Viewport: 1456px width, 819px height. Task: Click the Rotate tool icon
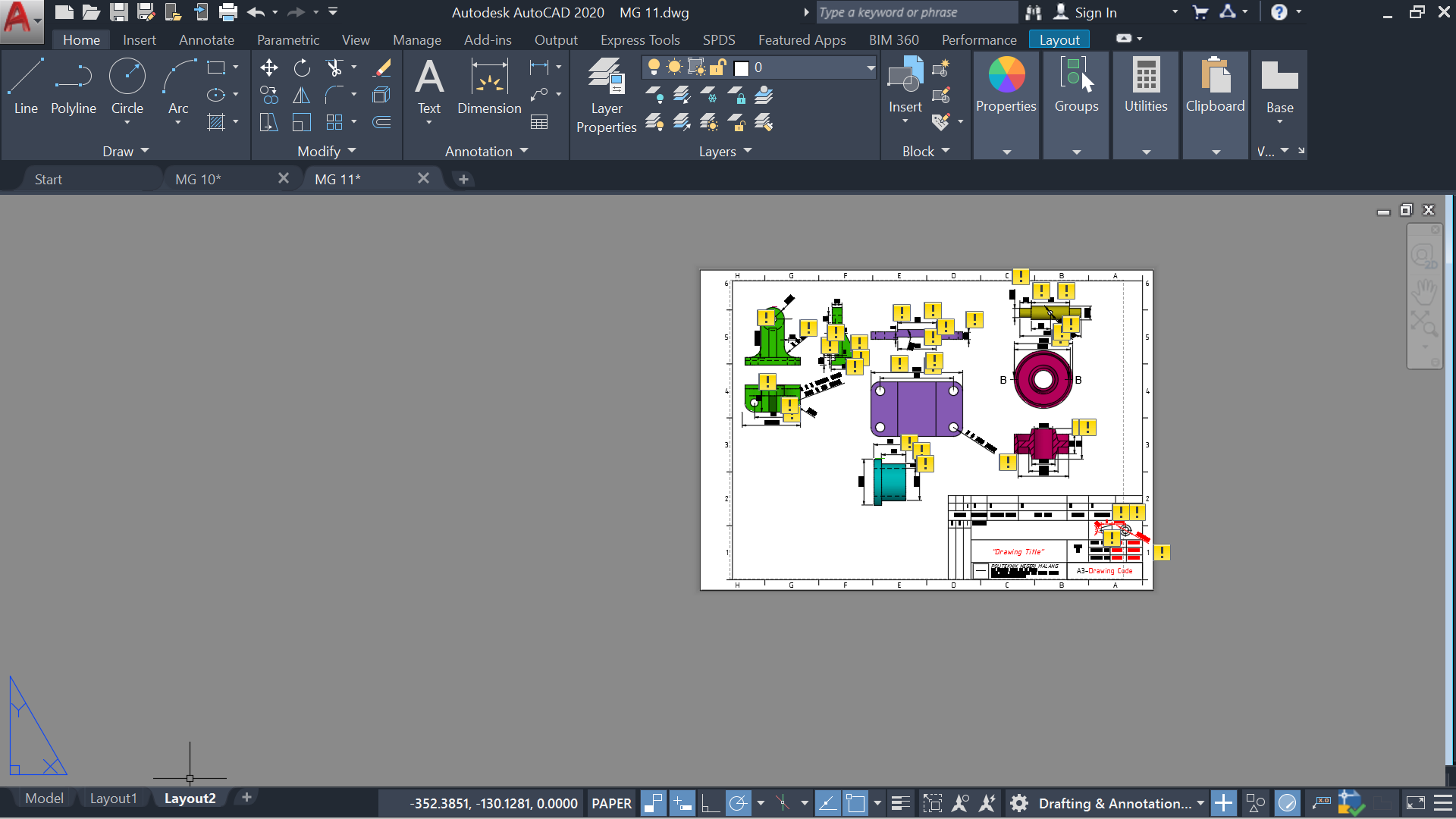point(302,68)
